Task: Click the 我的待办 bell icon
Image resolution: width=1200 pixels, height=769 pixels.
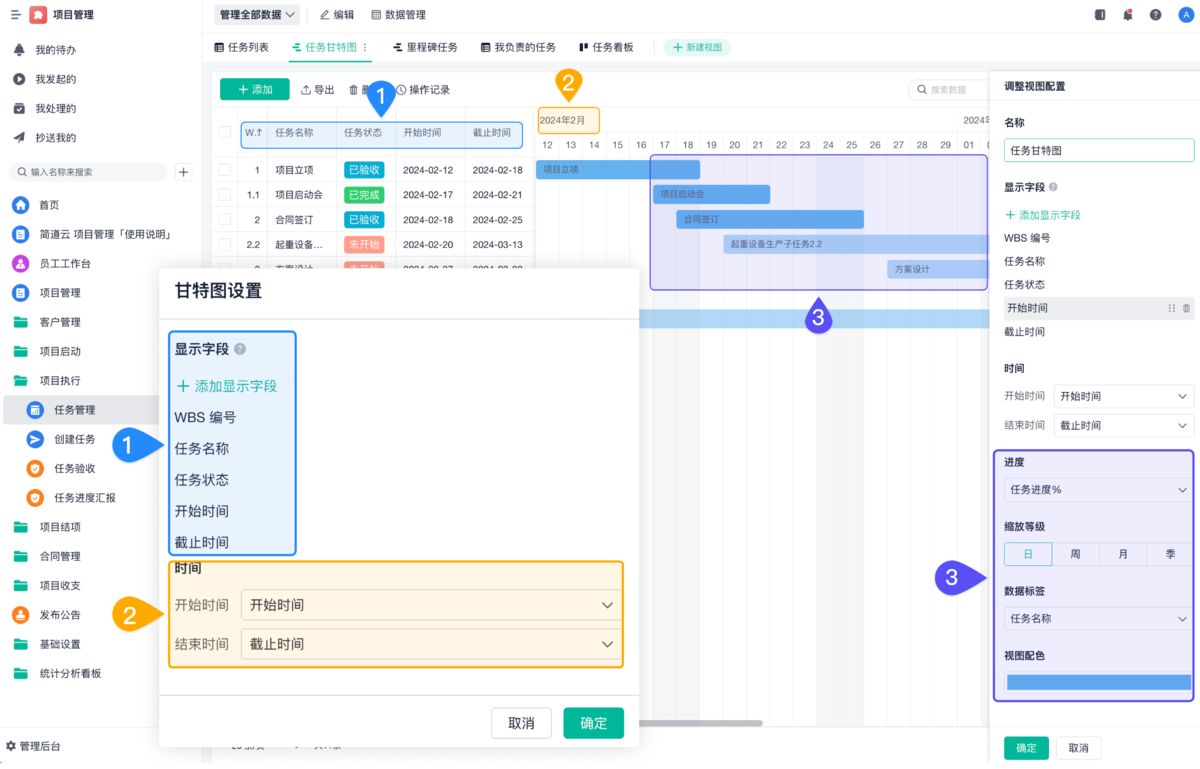Action: click(x=18, y=48)
